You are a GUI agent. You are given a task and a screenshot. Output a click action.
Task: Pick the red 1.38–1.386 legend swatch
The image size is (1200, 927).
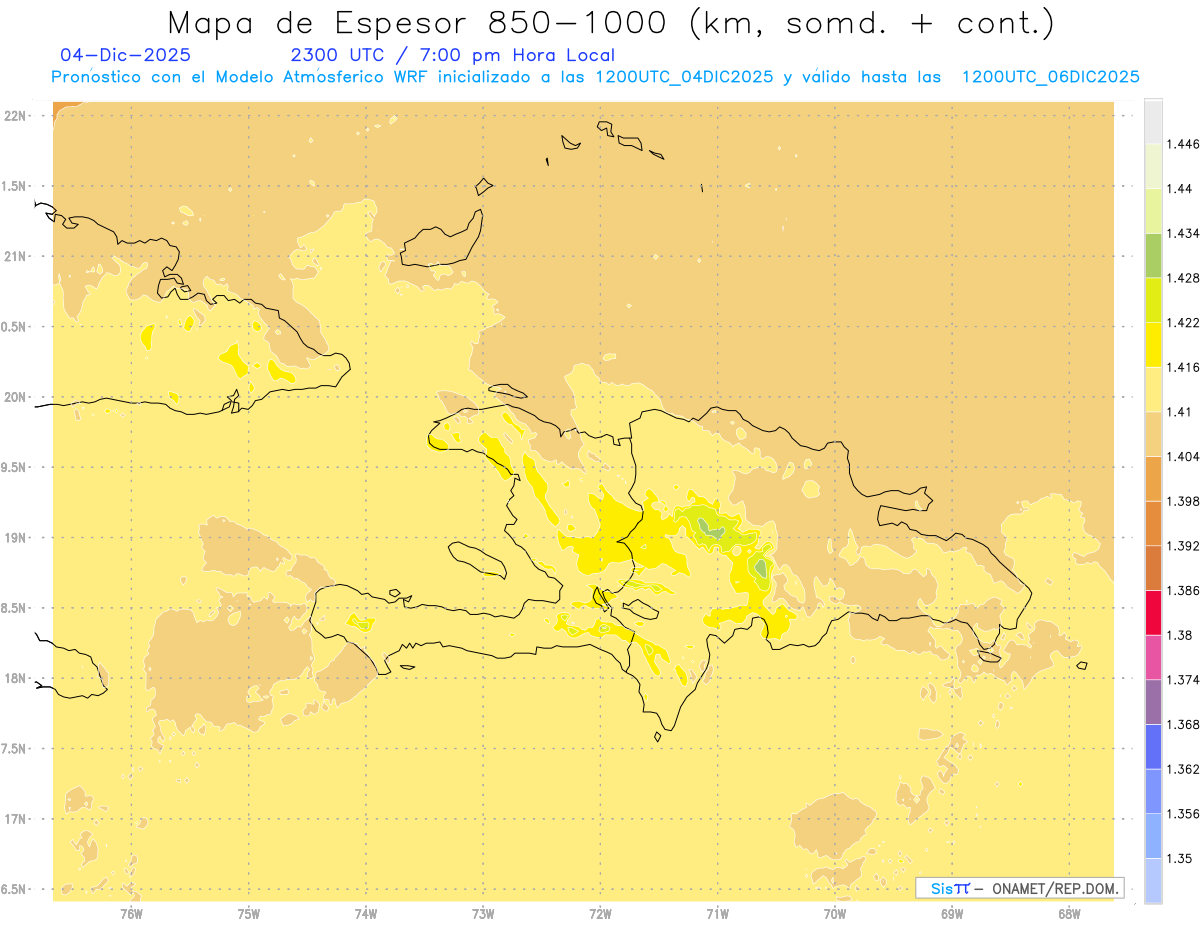click(x=1153, y=612)
